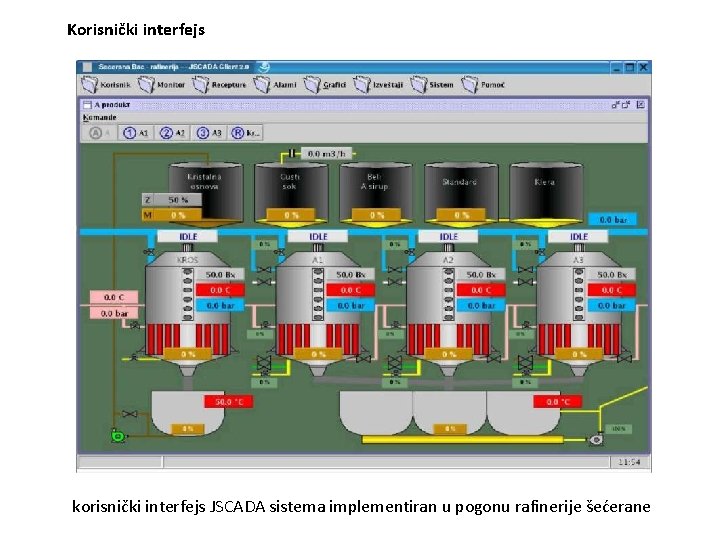Select the A1 command button
This screenshot has width=720, height=540.
tap(136, 133)
